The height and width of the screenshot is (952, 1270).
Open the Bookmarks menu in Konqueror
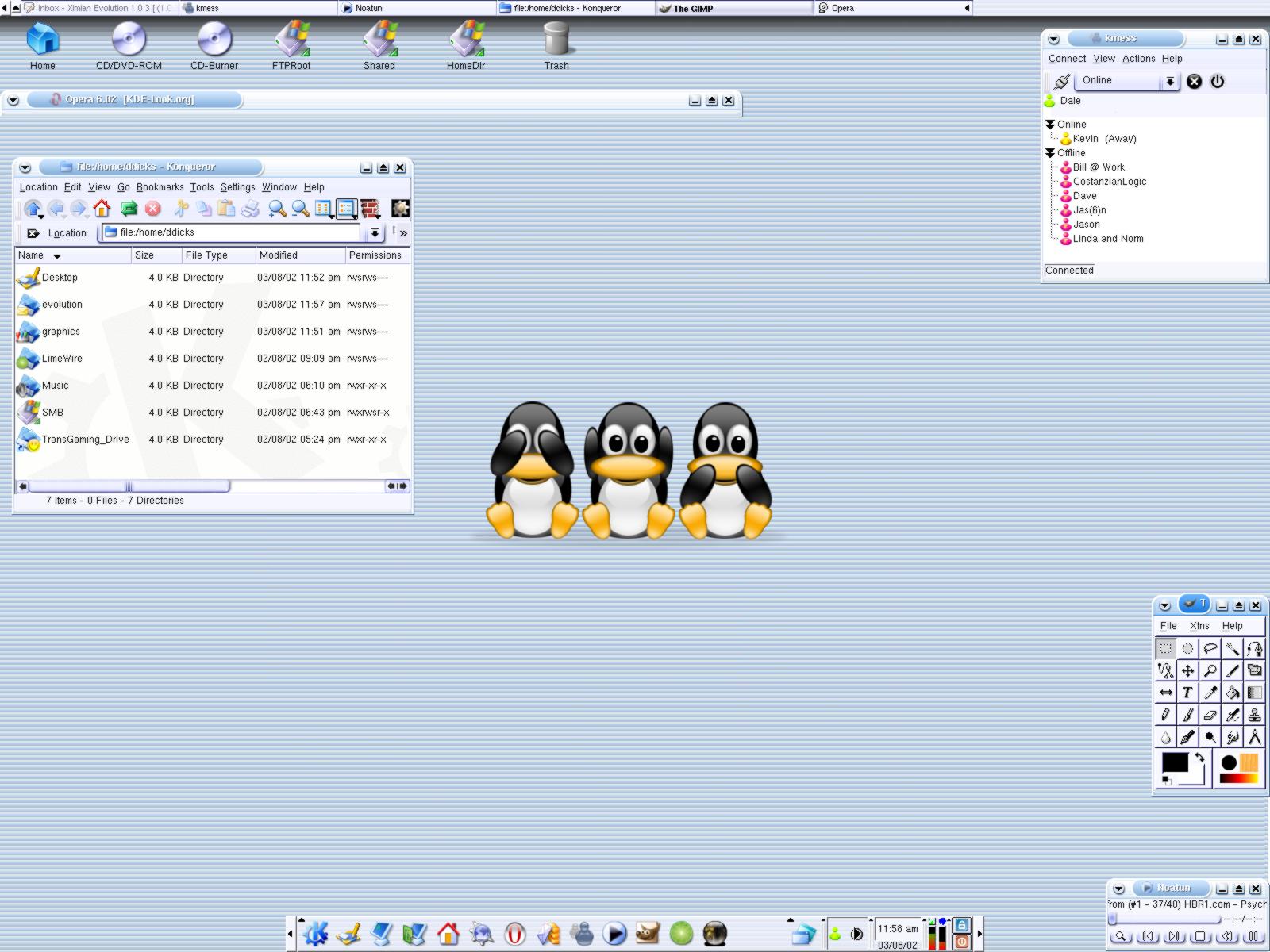tap(160, 187)
